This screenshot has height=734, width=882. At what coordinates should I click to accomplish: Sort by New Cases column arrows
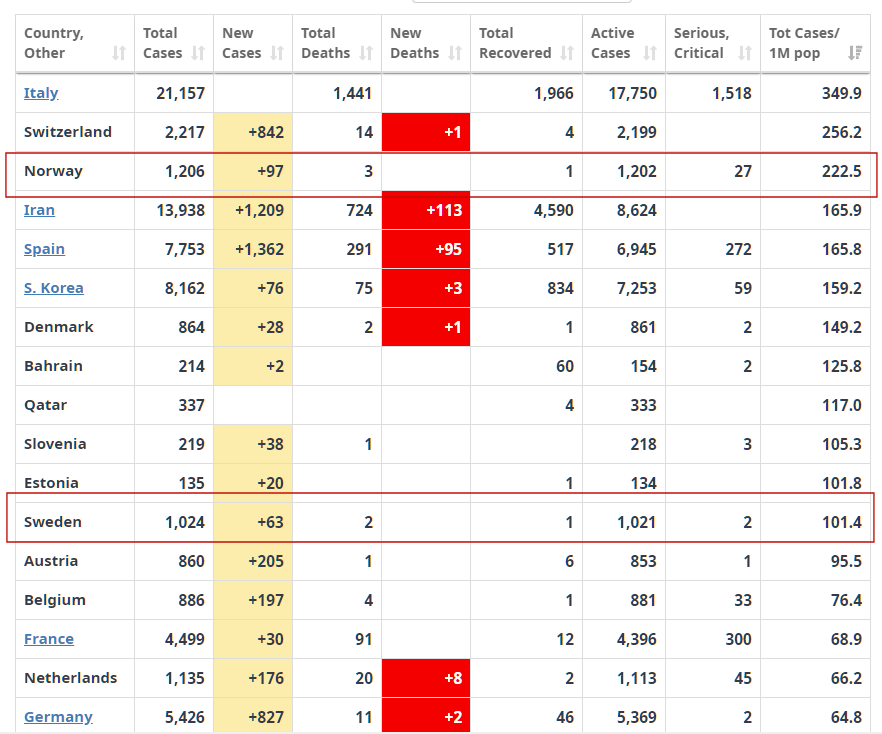pyautogui.click(x=277, y=53)
